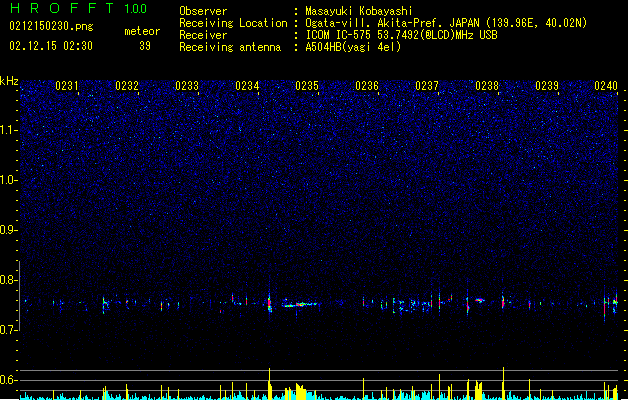The height and width of the screenshot is (400, 629).
Task: Click the tallest yellow power spike near 0238
Action: [503, 383]
